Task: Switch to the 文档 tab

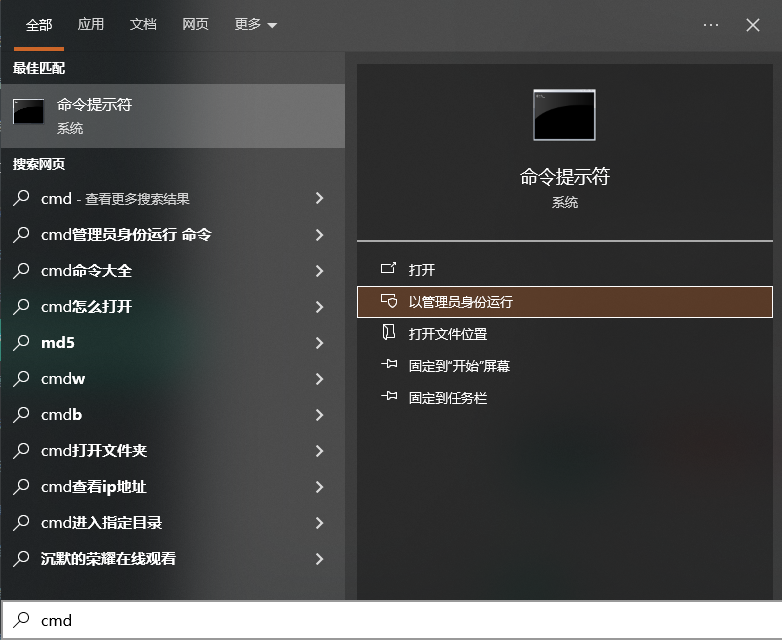Action: point(143,24)
